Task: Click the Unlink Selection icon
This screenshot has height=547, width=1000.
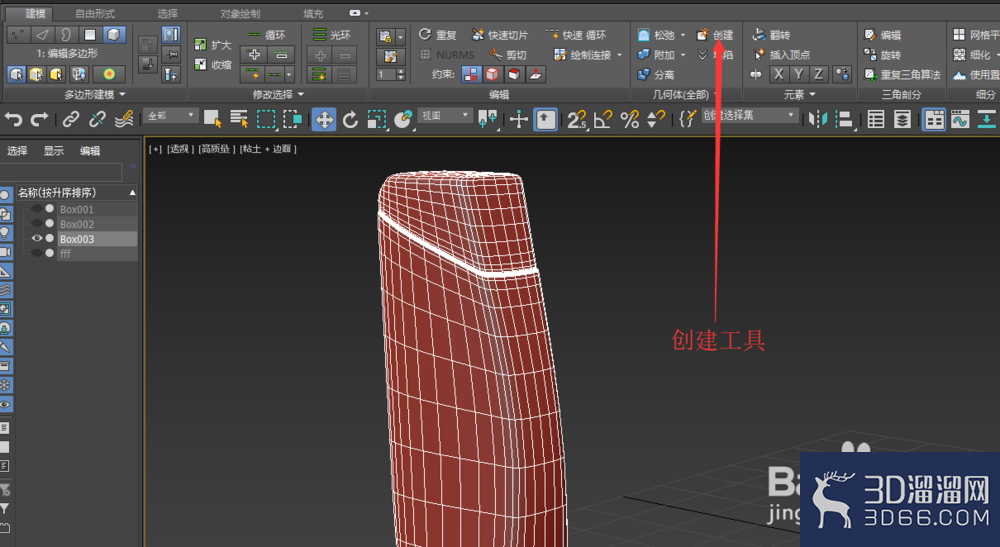Action: (x=97, y=119)
